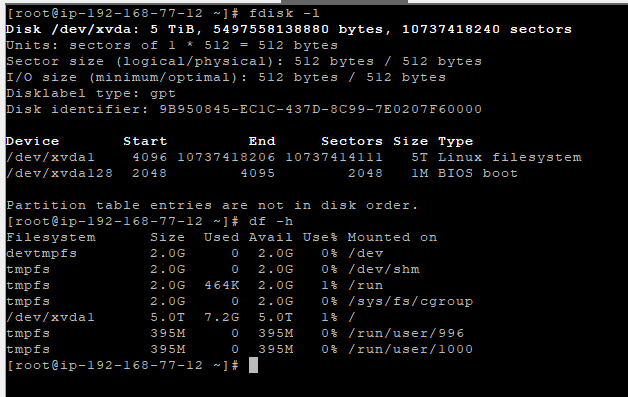Click '/dev/xvda1' in the df output
Screen dimensions: 628x397
pos(50,318)
